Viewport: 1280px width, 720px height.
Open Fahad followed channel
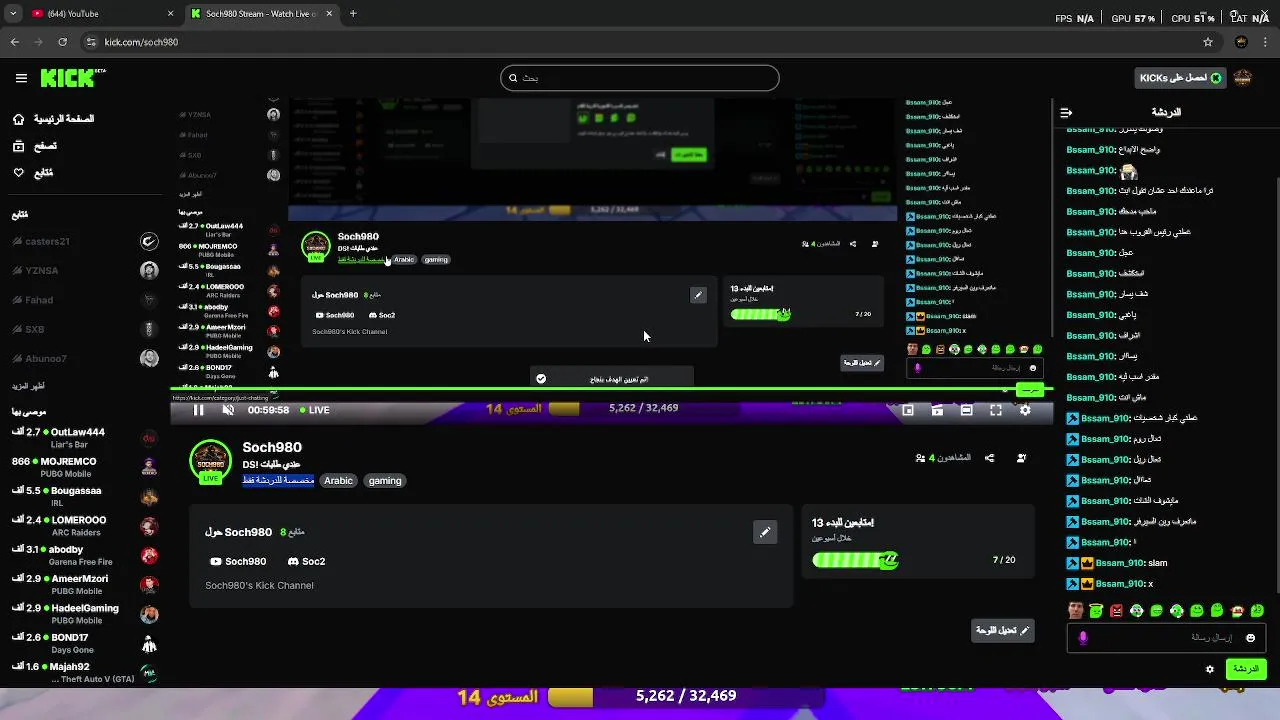85,300
